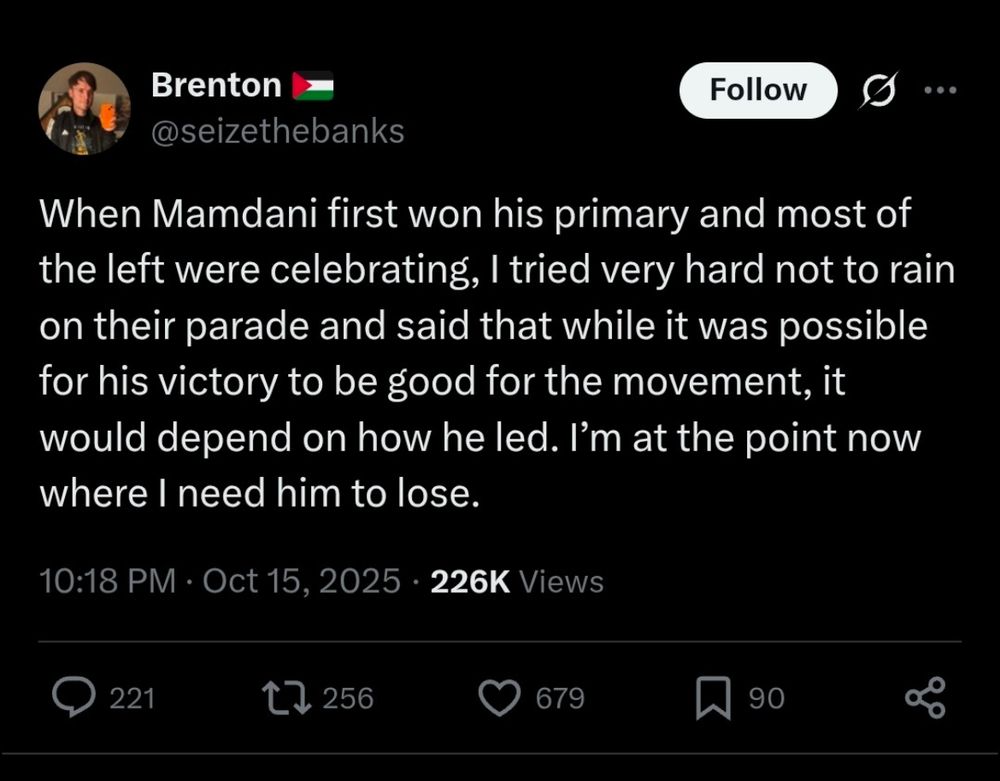Click the 221 replies count
The height and width of the screenshot is (781, 1000).
pos(132,698)
